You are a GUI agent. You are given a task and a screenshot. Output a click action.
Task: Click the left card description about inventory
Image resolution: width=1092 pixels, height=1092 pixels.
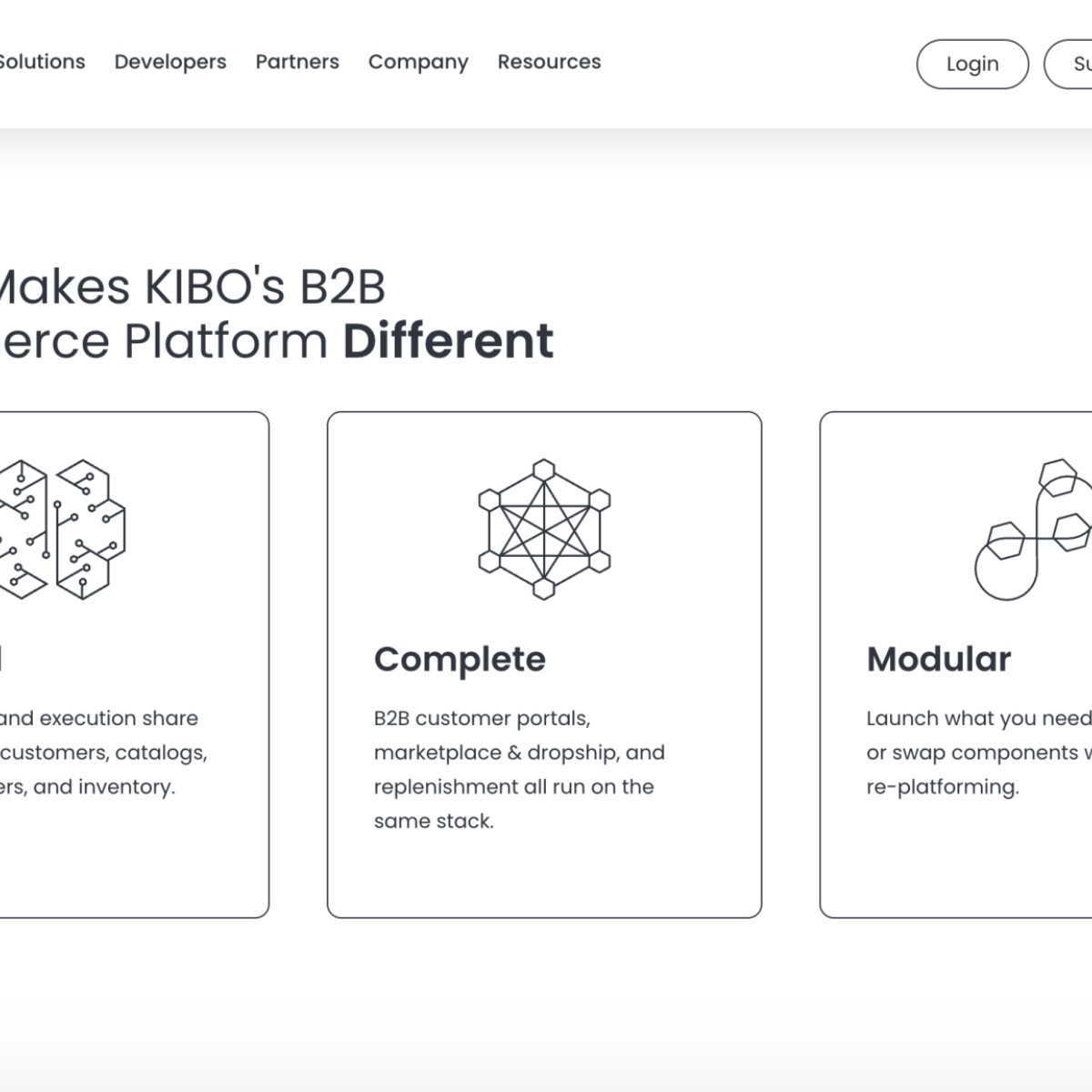[x=104, y=753]
